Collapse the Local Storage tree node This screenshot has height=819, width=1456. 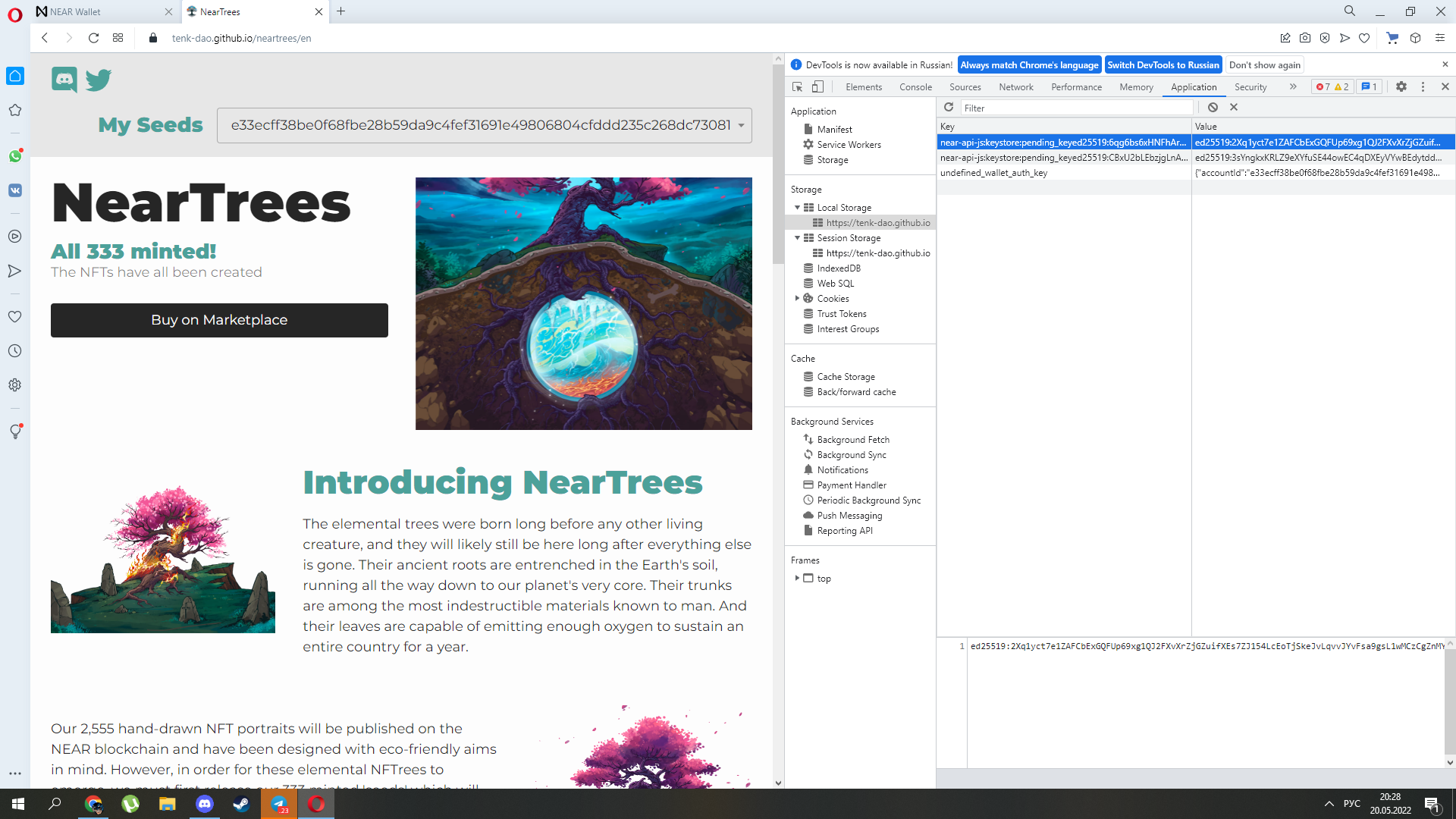tap(797, 207)
